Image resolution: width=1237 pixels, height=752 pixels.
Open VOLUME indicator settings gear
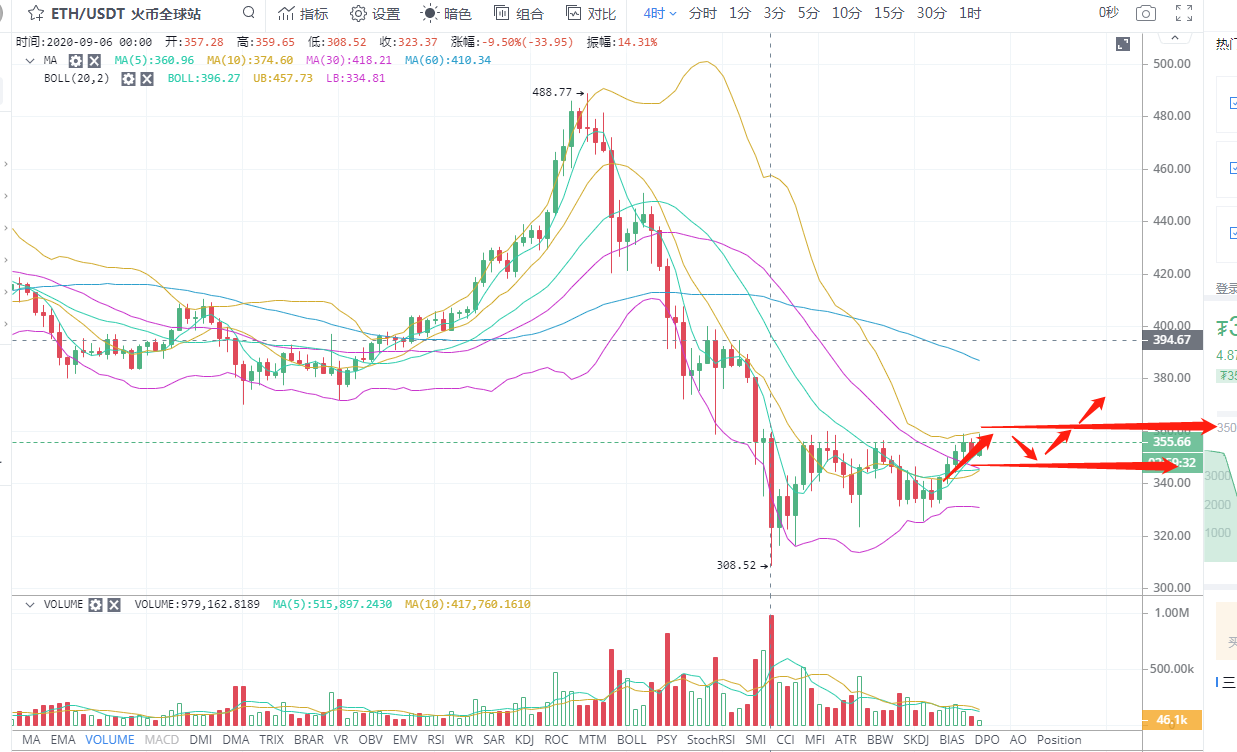(x=96, y=605)
